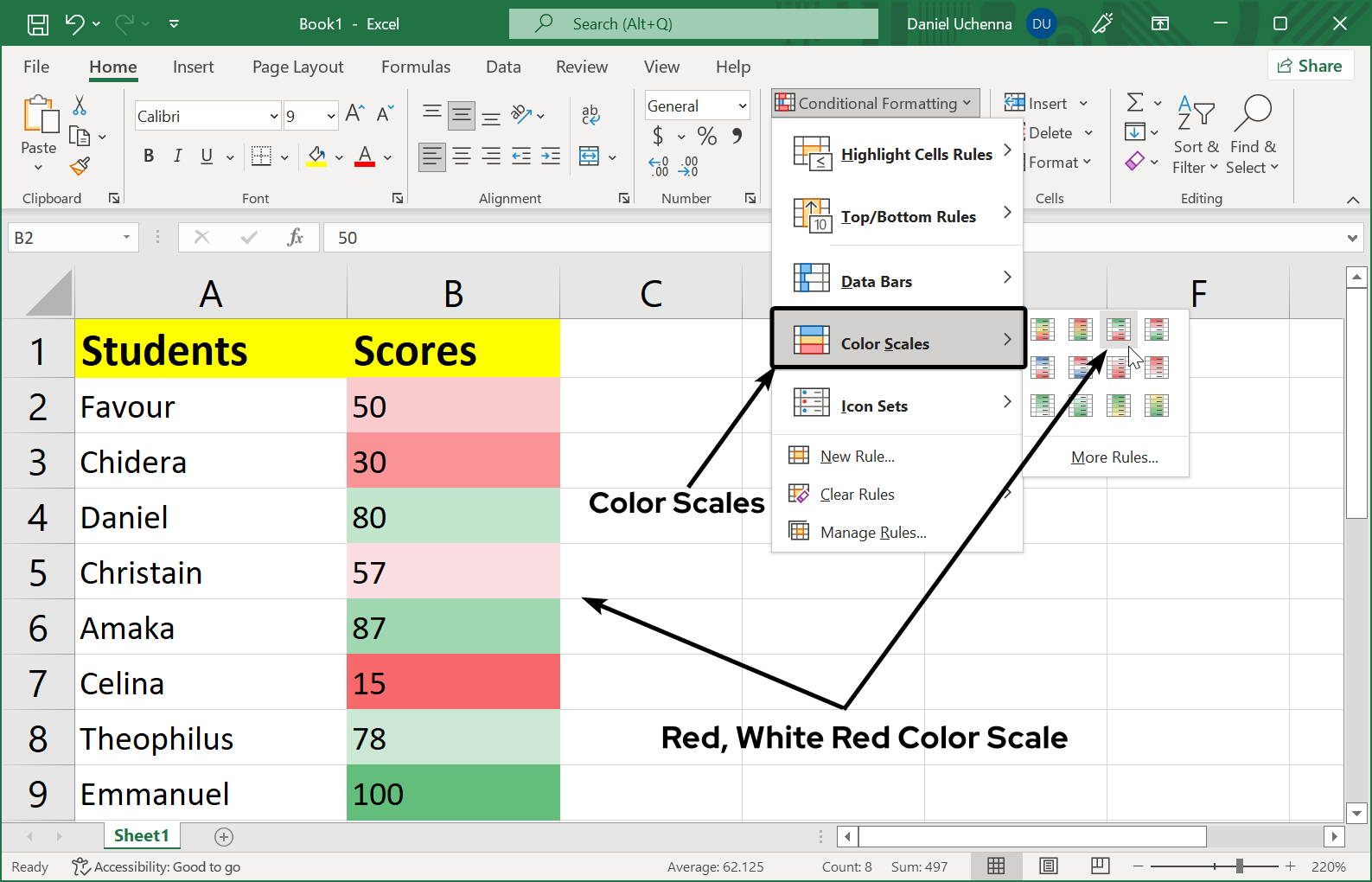The image size is (1372, 882).
Task: Open Highlight Cells Rules submenu
Action: [897, 153]
